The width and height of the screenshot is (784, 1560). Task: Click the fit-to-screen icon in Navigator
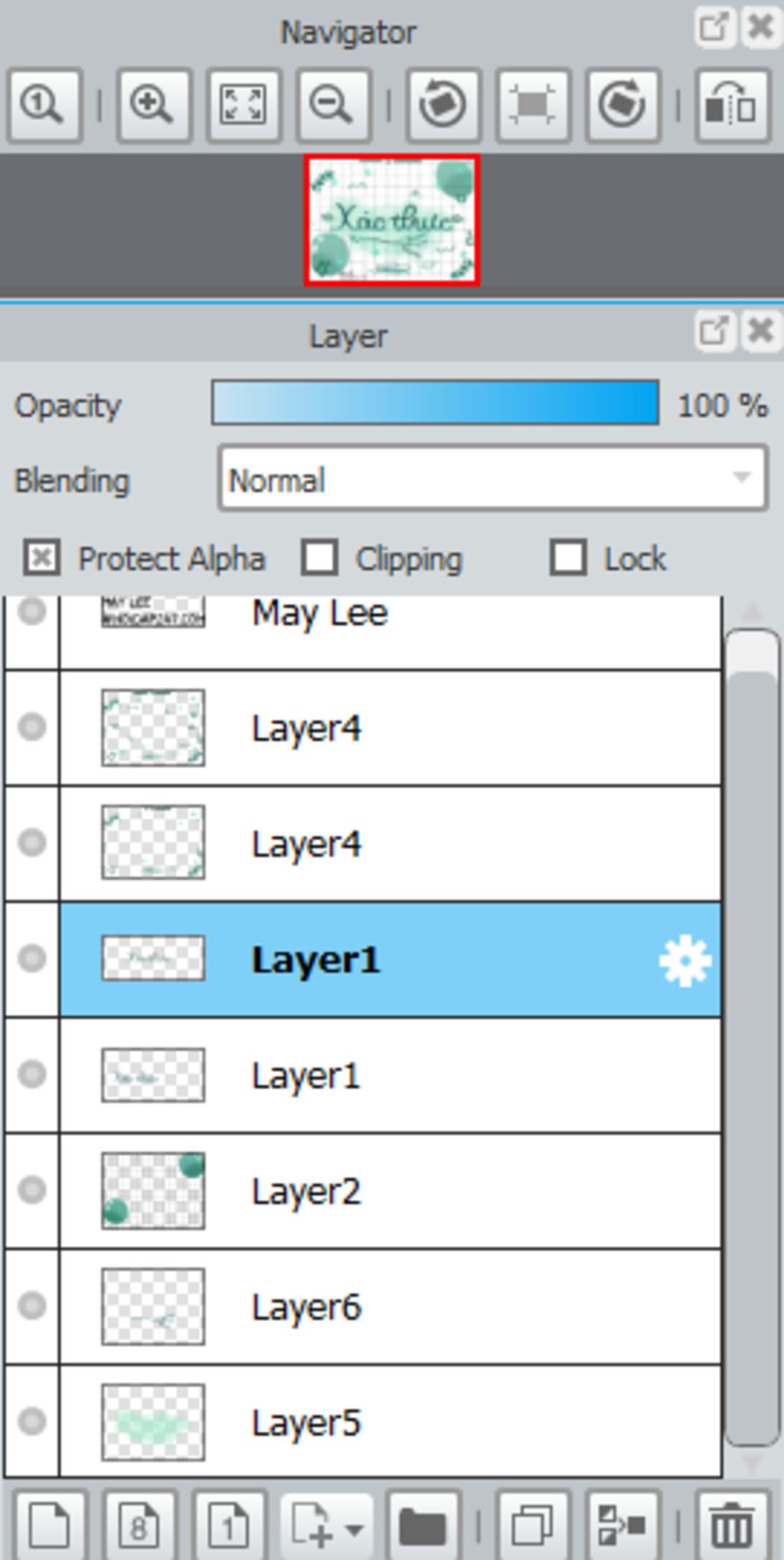243,105
